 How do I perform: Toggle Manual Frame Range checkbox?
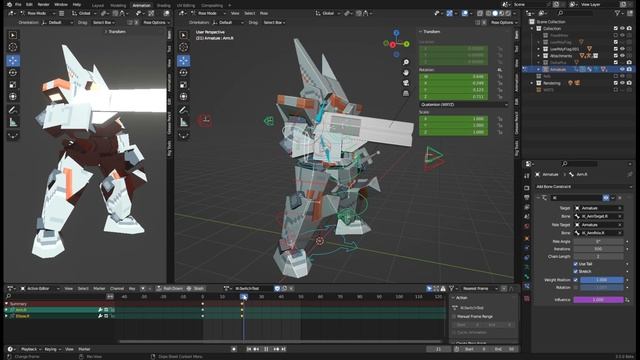click(454, 317)
